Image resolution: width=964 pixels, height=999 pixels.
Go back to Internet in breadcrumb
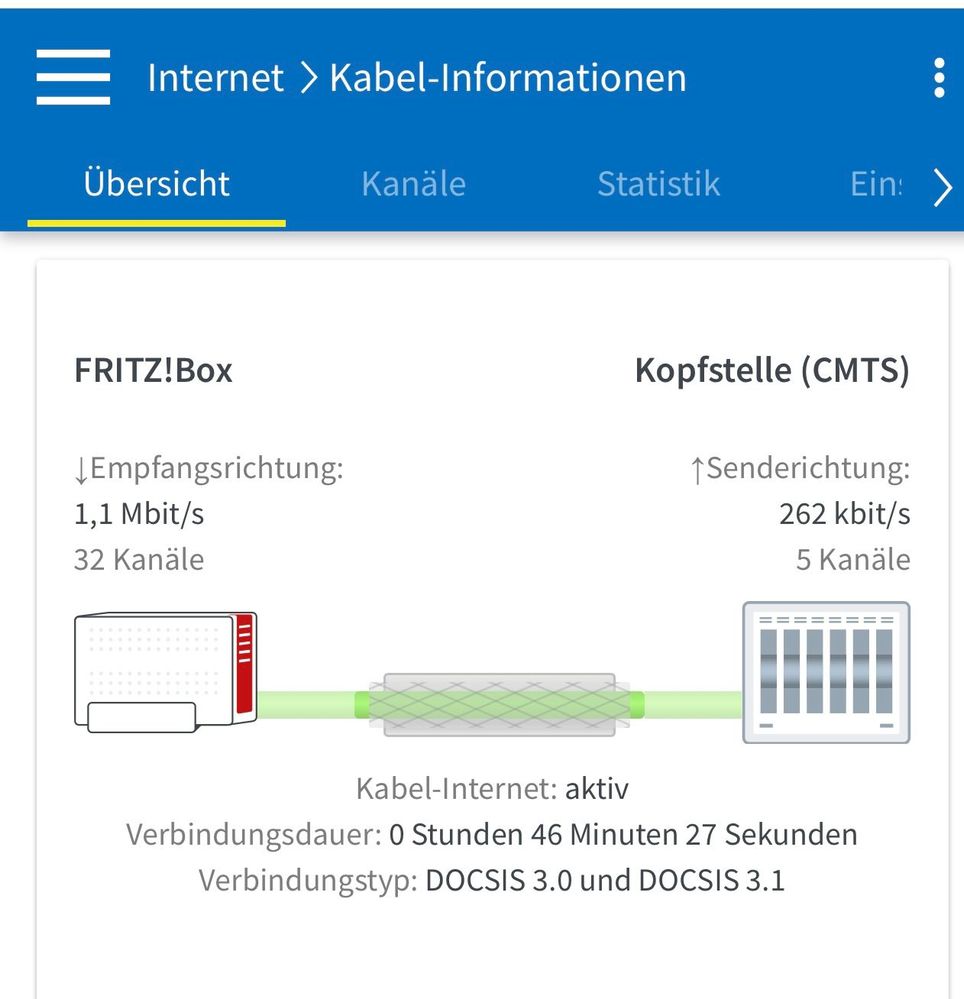tap(215, 78)
